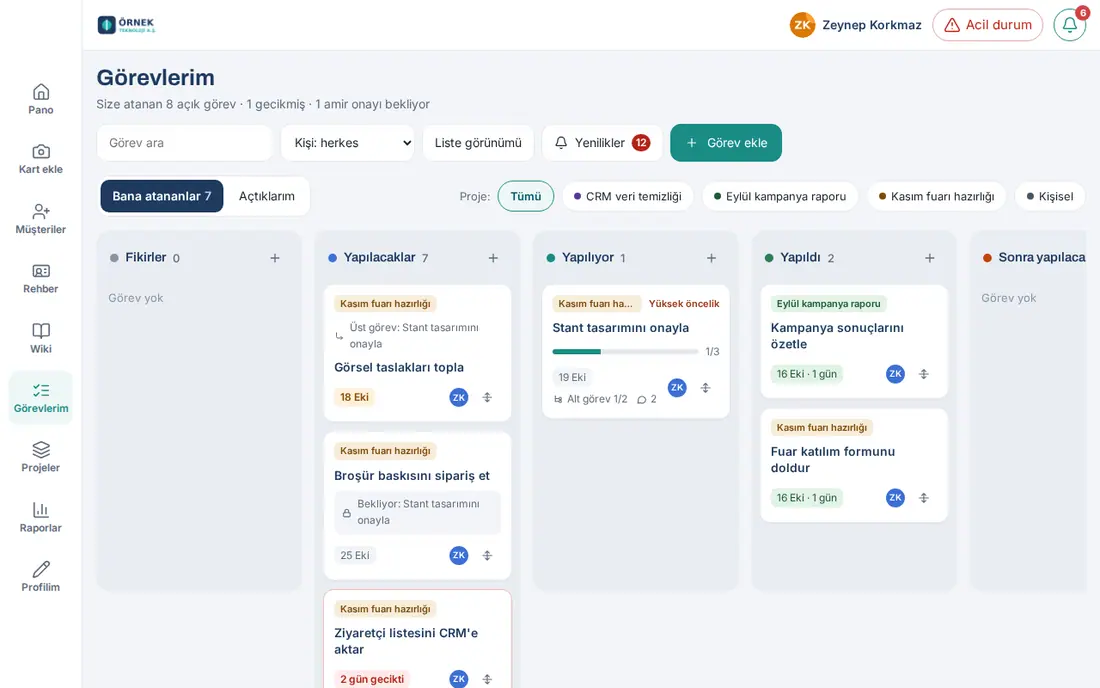Select the Bana atananlar tab

click(x=161, y=196)
